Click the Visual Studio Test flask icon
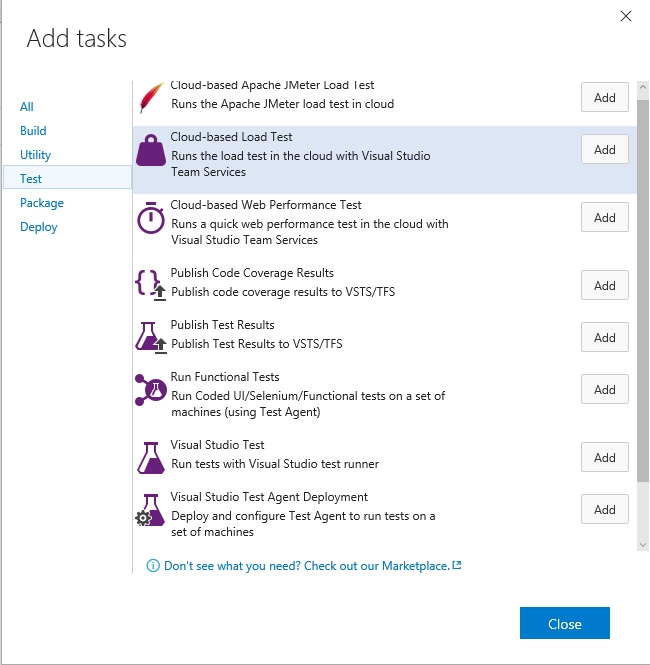Viewport: 650px width, 665px height. click(x=151, y=458)
